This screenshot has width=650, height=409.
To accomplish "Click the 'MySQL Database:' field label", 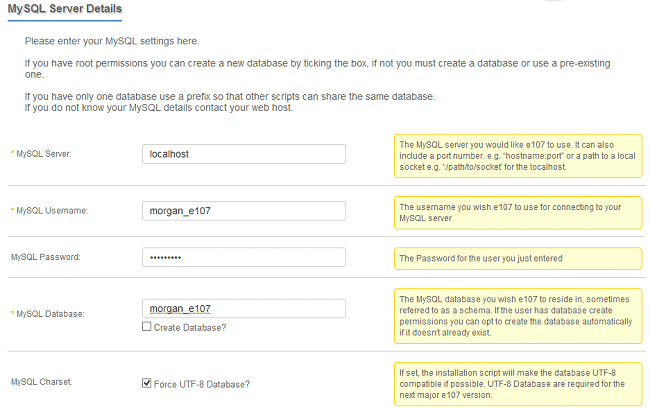I will click(52, 313).
